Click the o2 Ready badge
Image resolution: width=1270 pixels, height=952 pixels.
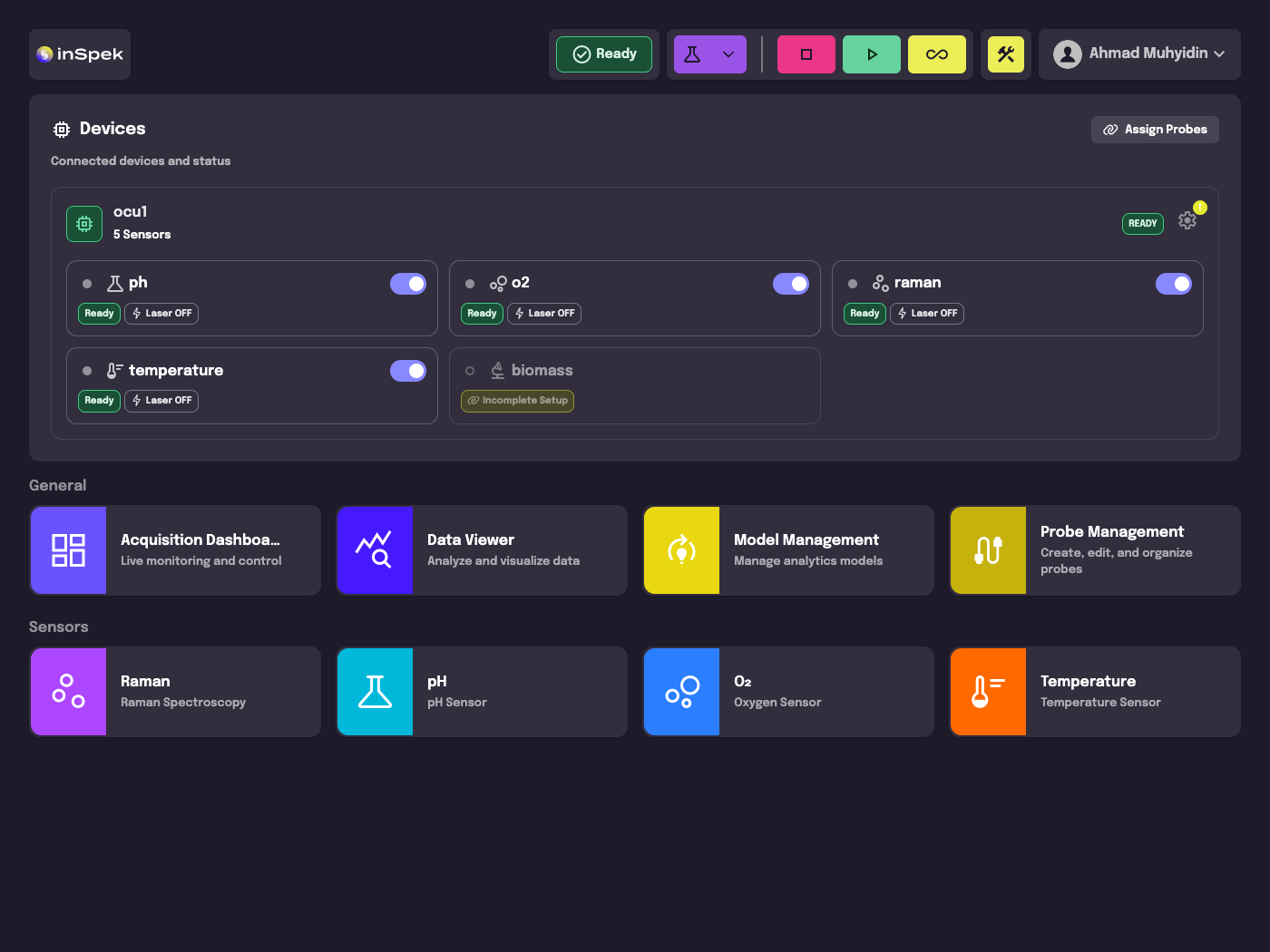tap(482, 314)
